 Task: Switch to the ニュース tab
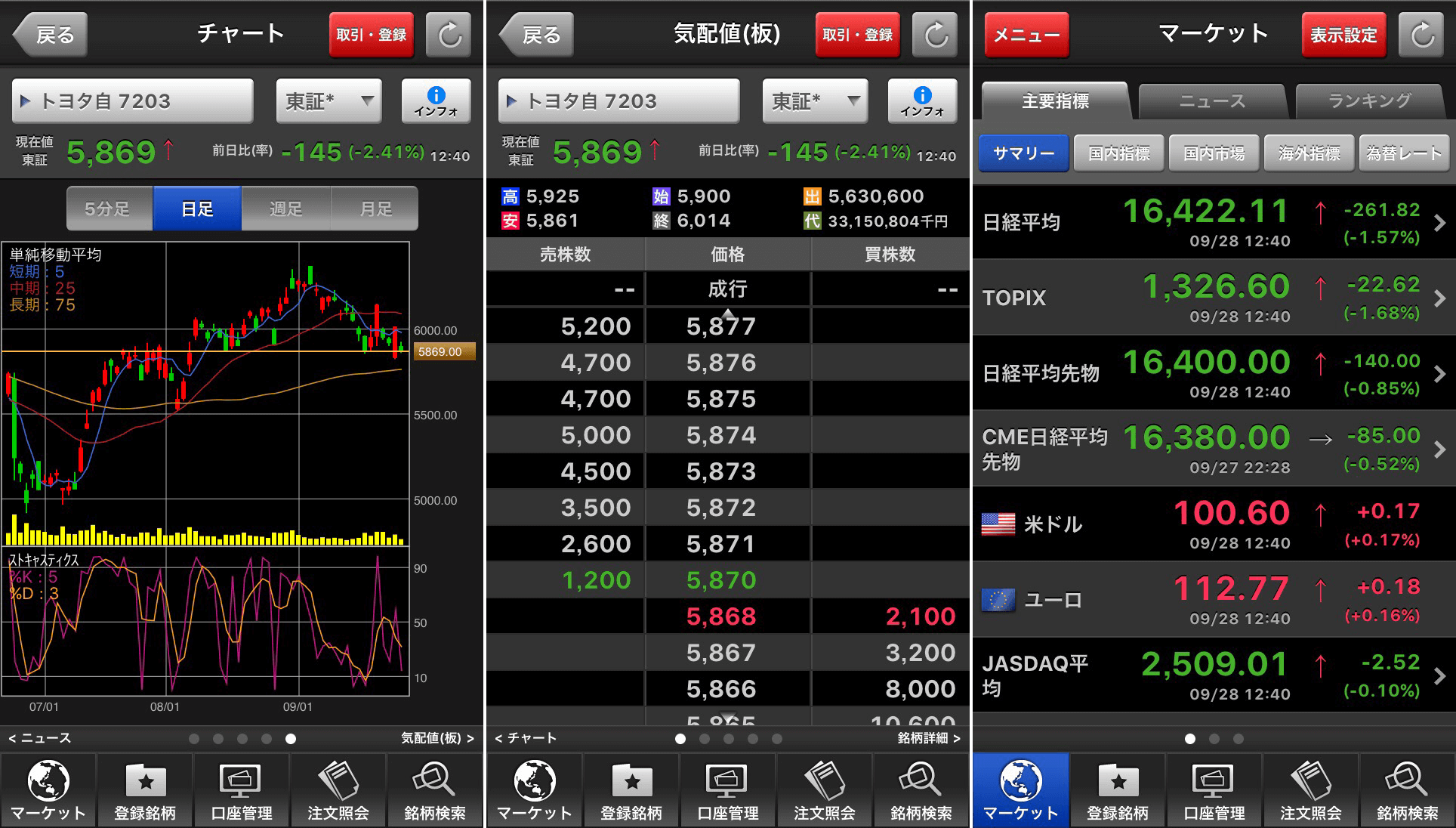pos(1212,100)
